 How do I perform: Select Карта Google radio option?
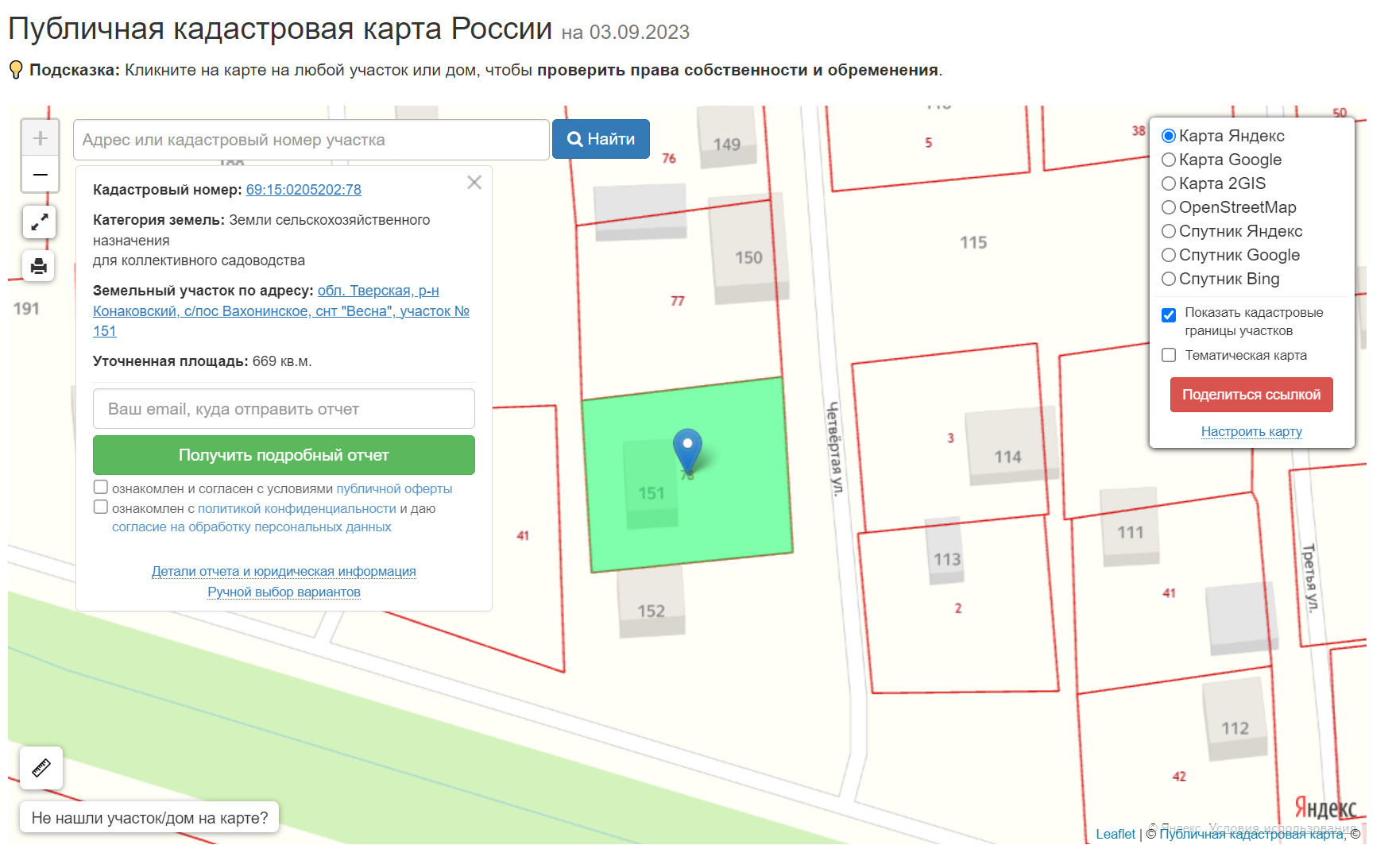[1169, 160]
